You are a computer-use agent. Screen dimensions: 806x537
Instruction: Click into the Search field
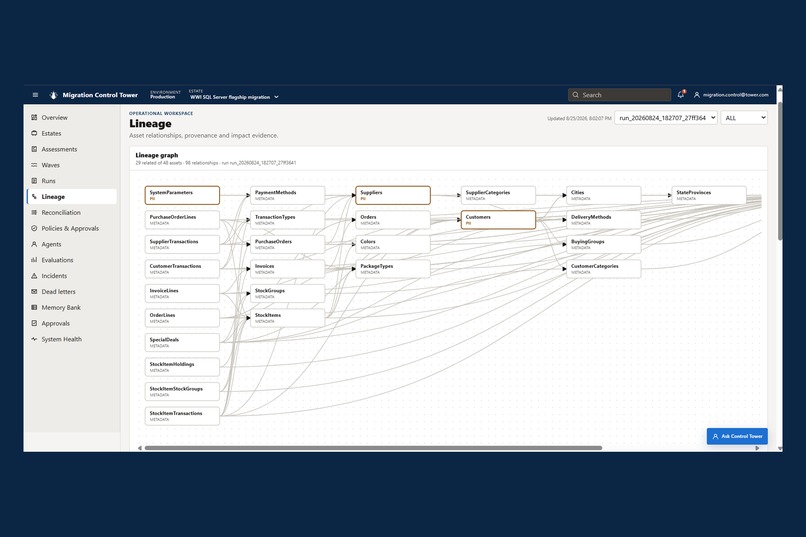[619, 95]
